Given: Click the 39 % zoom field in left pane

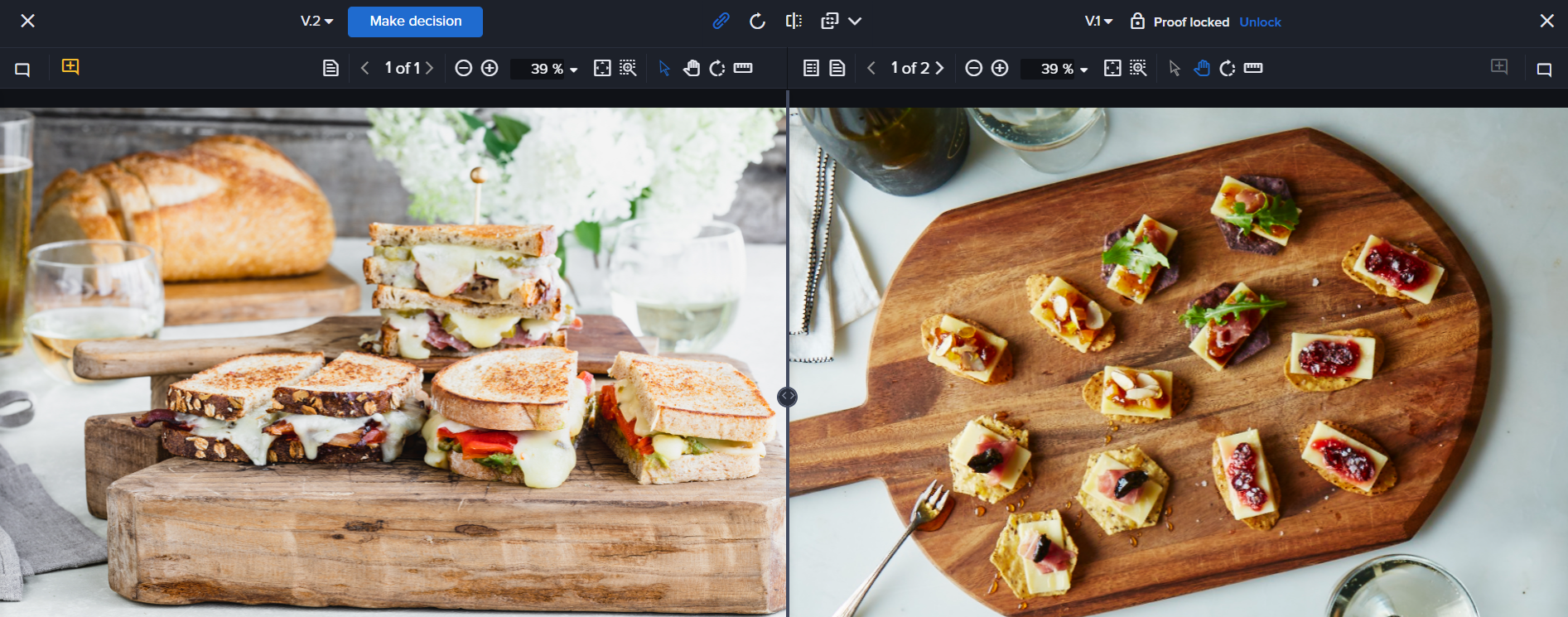Looking at the screenshot, I should 538,69.
